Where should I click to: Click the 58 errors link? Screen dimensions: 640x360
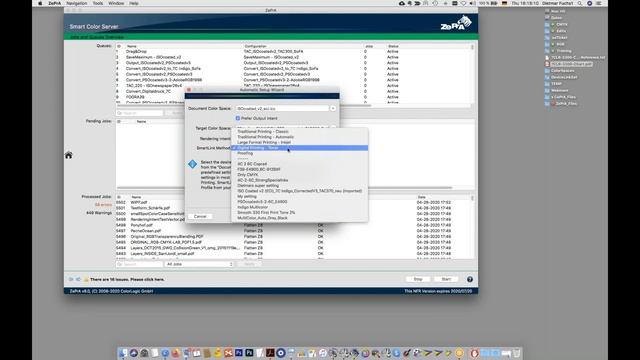click(103, 204)
